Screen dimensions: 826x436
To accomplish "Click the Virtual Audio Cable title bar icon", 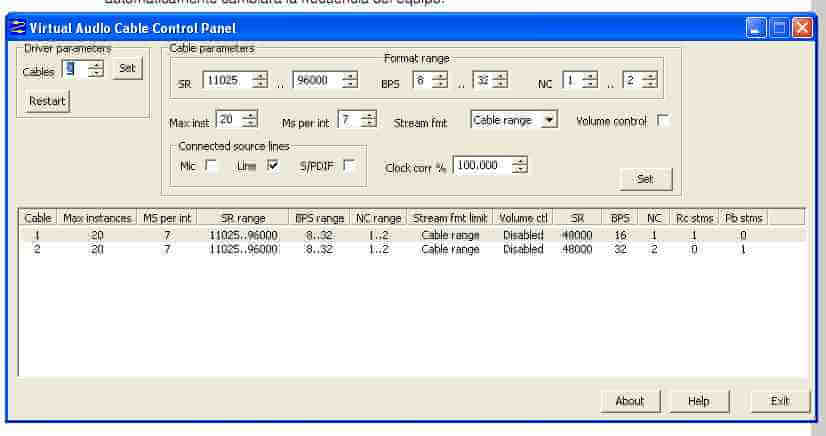I will click(x=18, y=27).
